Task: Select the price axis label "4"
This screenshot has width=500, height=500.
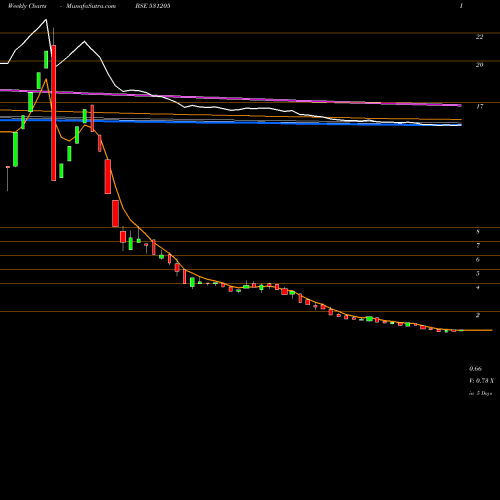Action: coord(478,287)
